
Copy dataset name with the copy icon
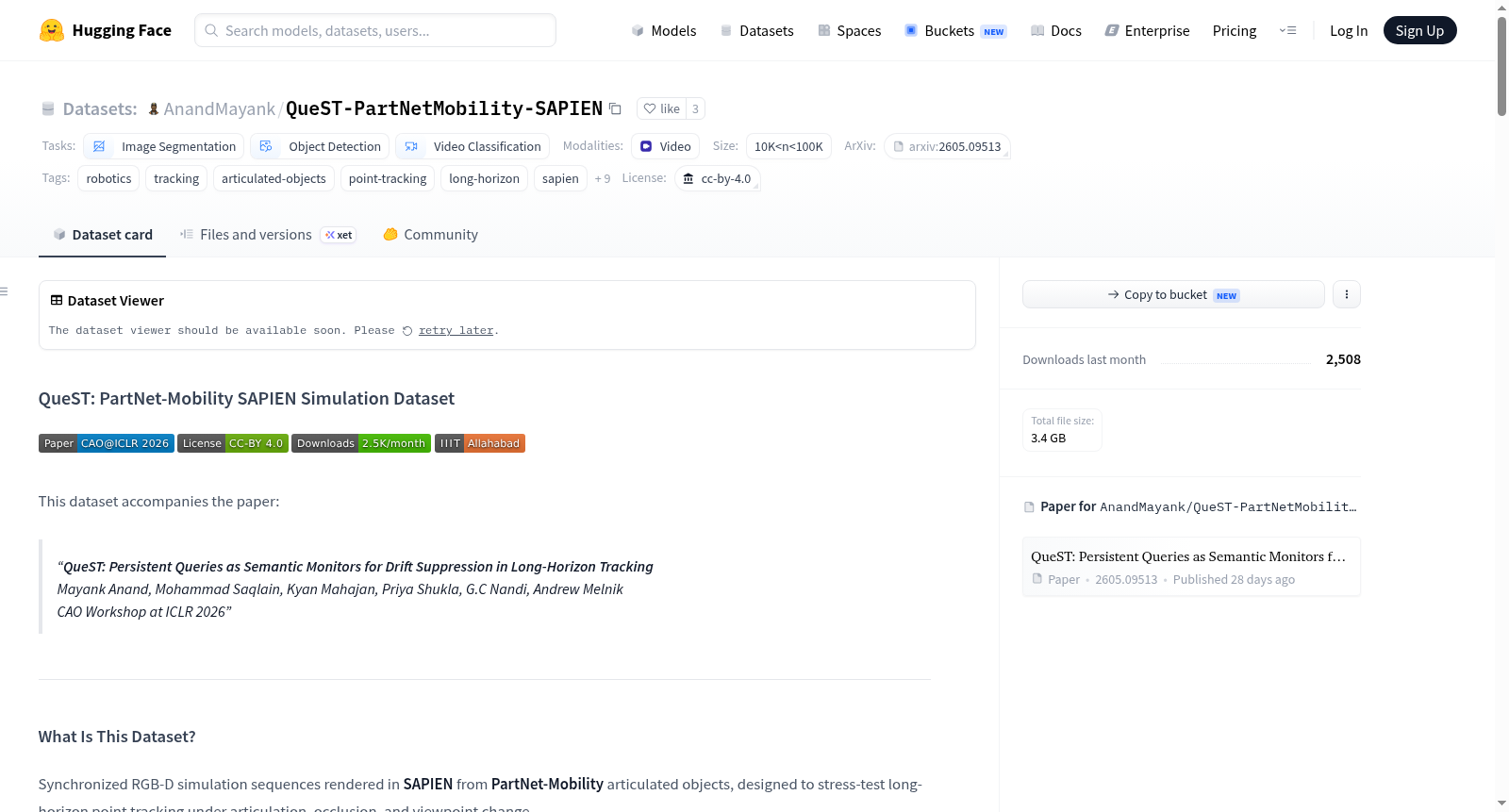click(x=615, y=108)
